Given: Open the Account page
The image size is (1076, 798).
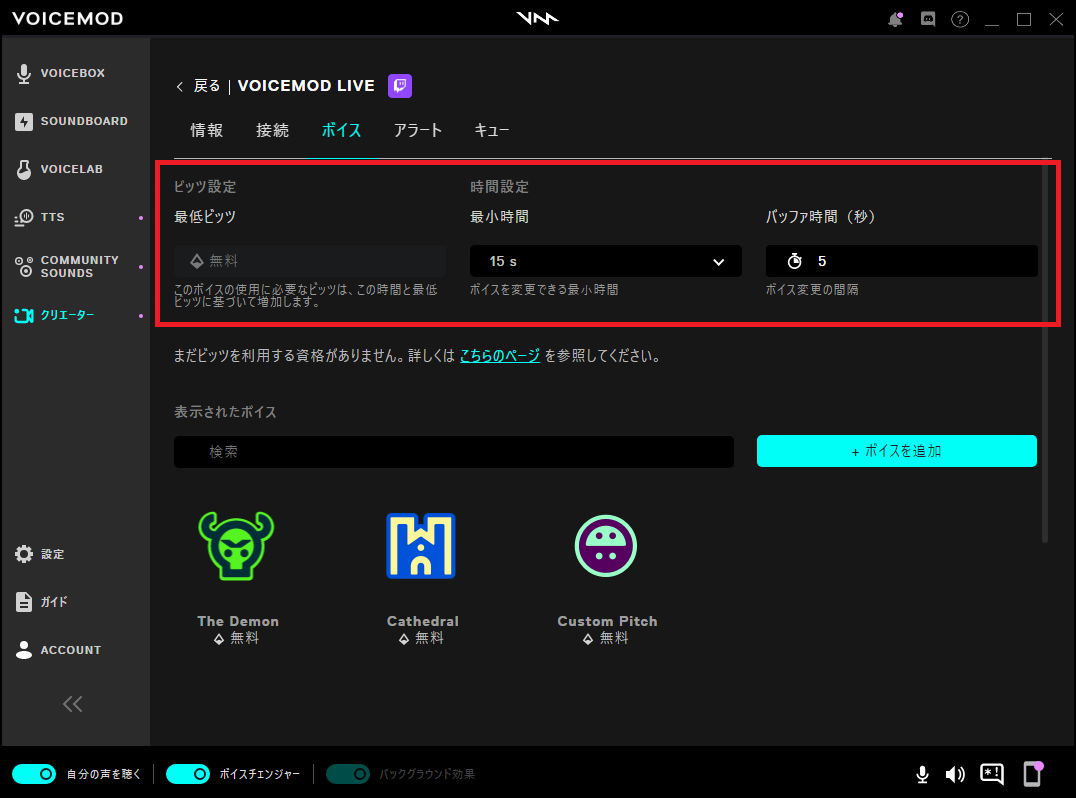Looking at the screenshot, I should (x=58, y=650).
